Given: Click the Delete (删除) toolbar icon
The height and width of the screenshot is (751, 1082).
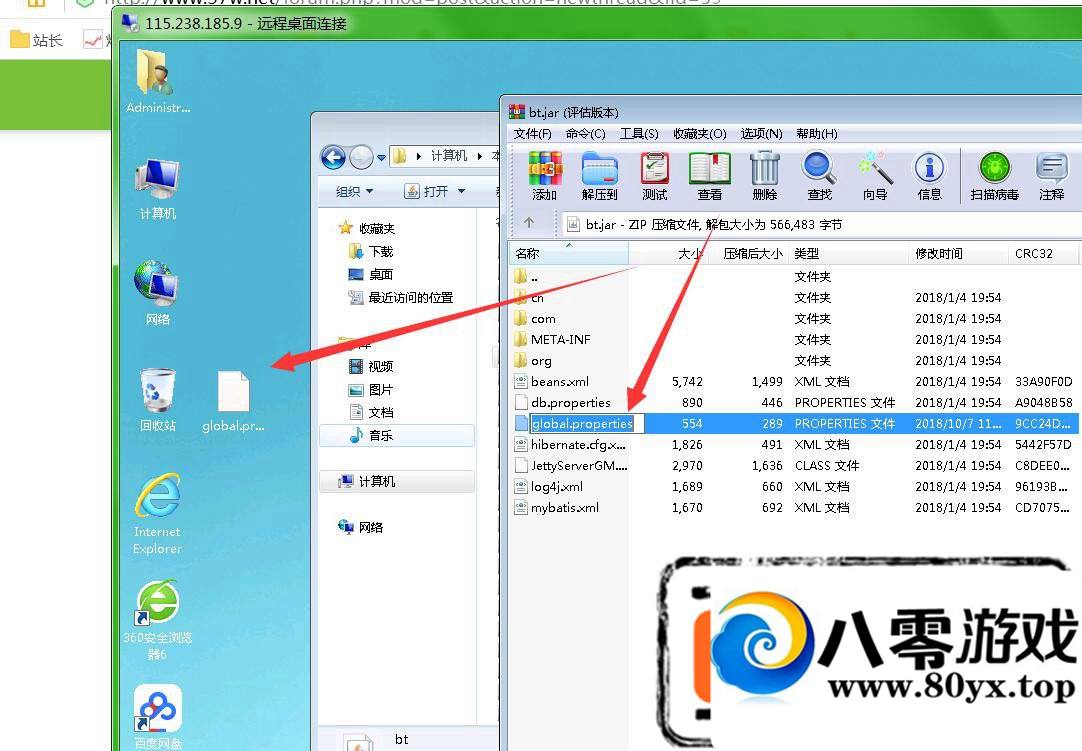Looking at the screenshot, I should (765, 176).
